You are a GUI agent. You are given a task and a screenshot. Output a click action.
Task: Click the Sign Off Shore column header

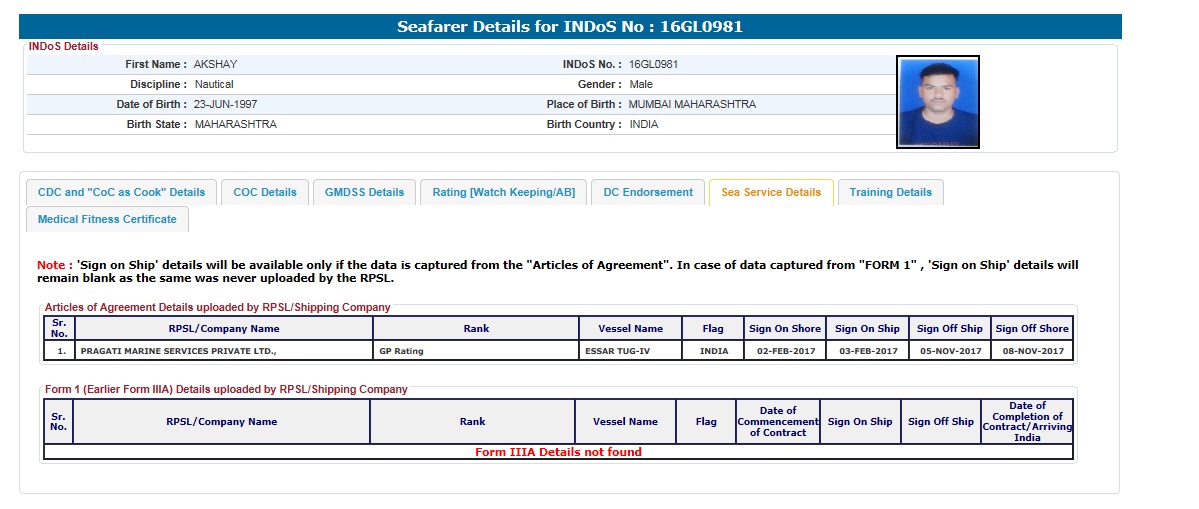[1032, 329]
